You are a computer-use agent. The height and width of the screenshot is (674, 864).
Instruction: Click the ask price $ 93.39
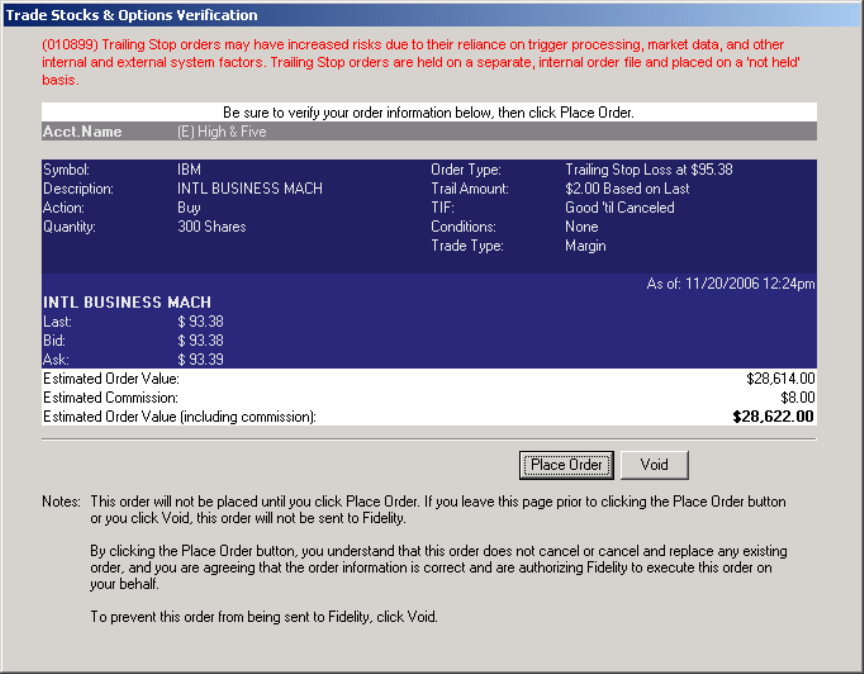coord(200,360)
